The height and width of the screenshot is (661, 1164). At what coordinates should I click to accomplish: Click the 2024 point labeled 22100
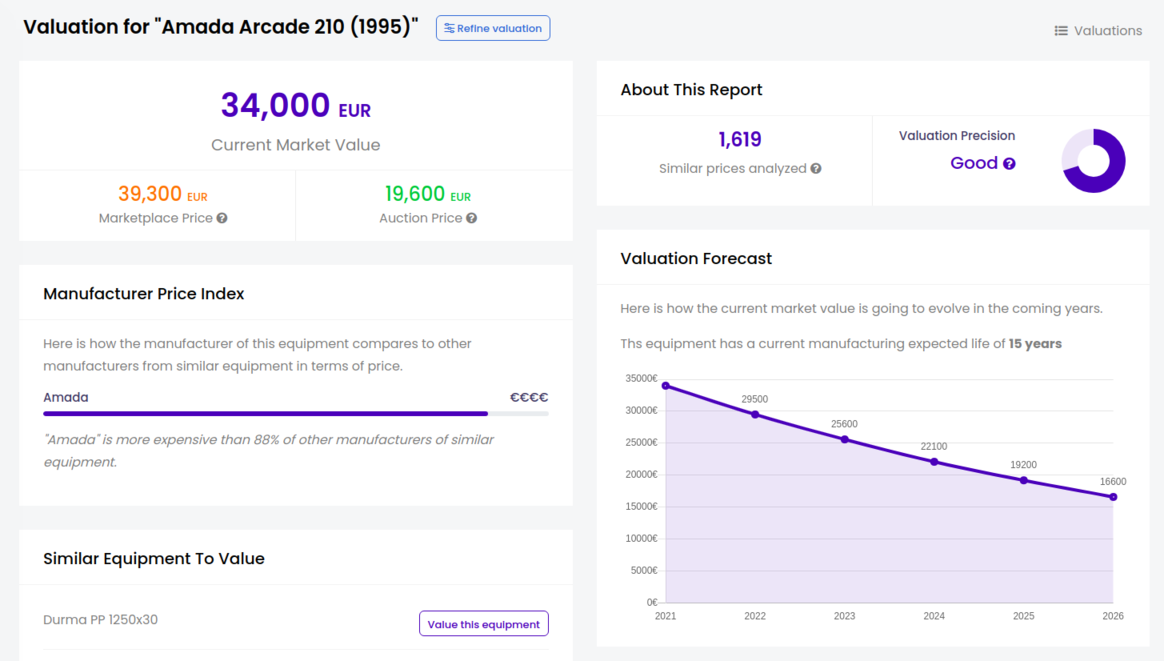click(x=934, y=462)
